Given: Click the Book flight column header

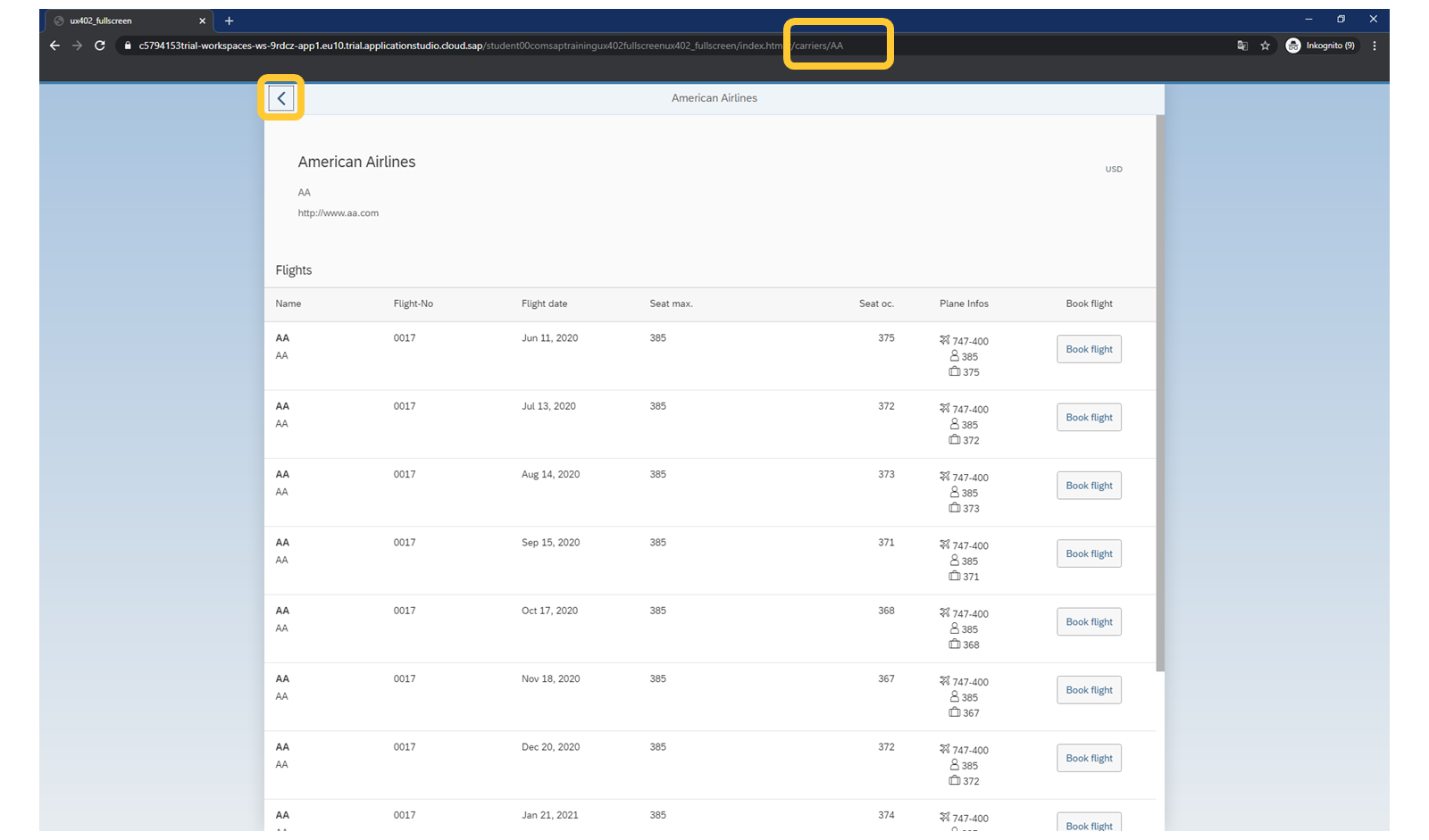Looking at the screenshot, I should point(1089,304).
